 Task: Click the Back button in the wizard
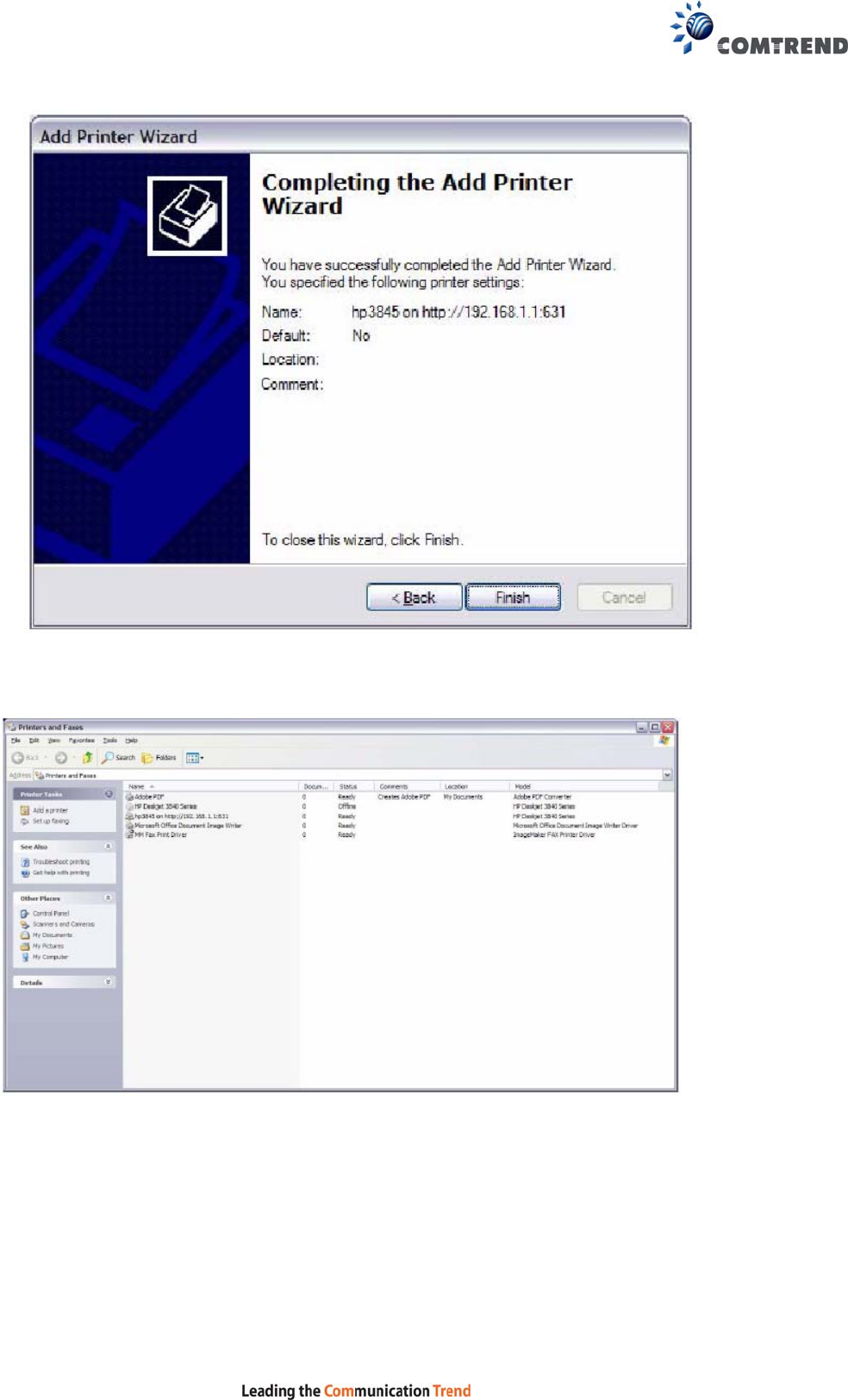point(414,597)
